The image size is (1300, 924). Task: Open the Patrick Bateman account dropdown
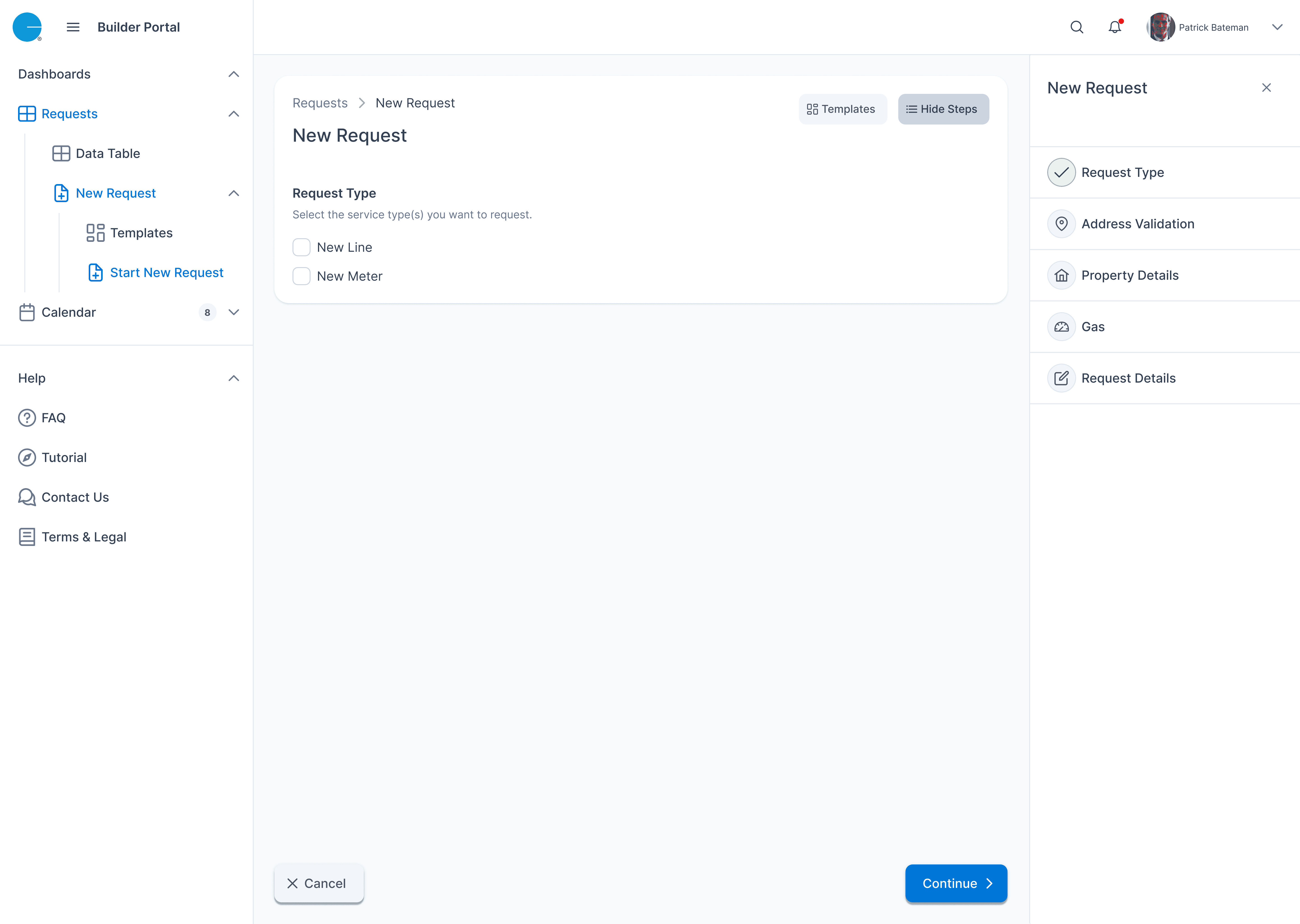[1277, 27]
